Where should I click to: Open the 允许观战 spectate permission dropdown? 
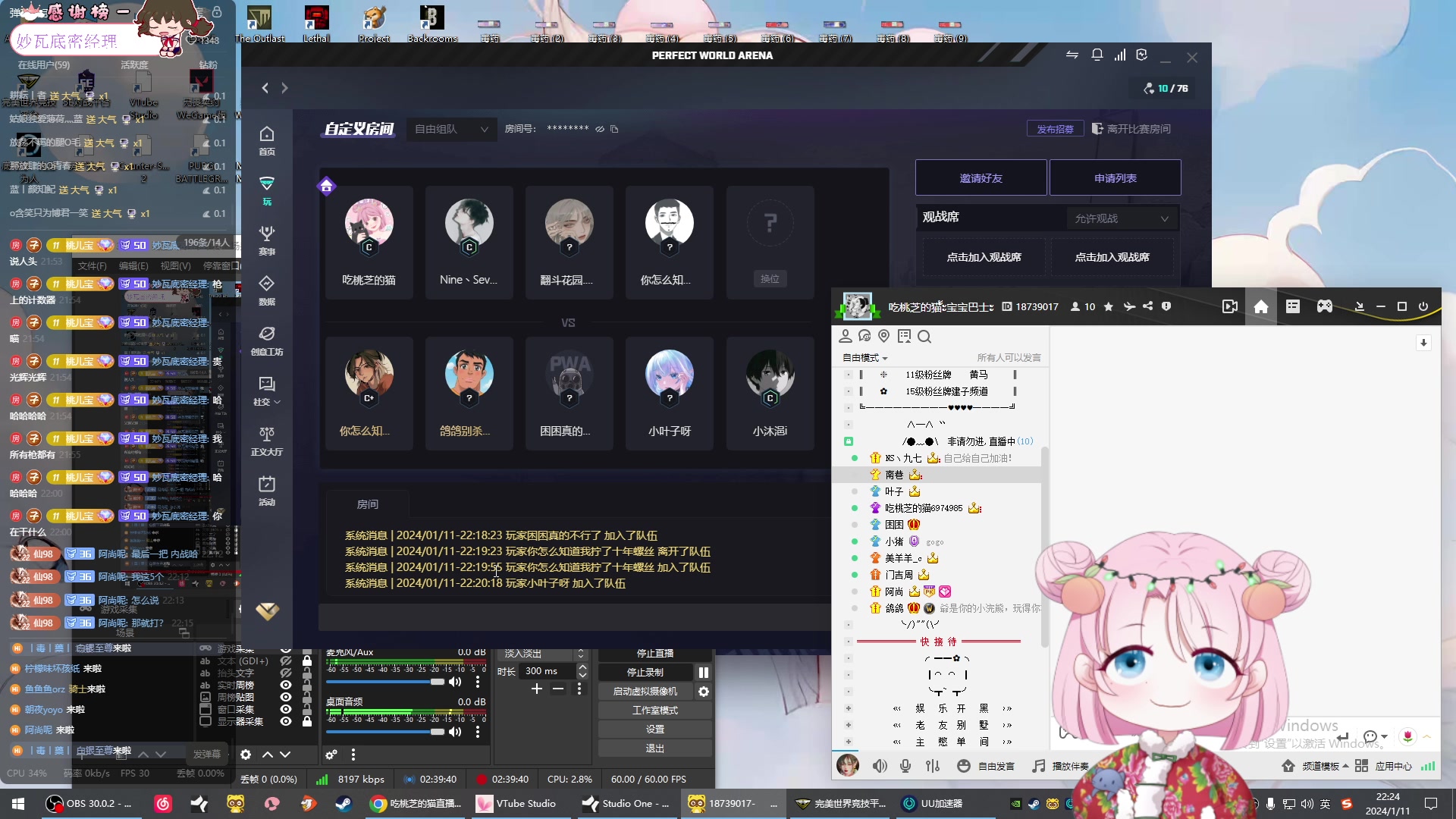click(1122, 218)
